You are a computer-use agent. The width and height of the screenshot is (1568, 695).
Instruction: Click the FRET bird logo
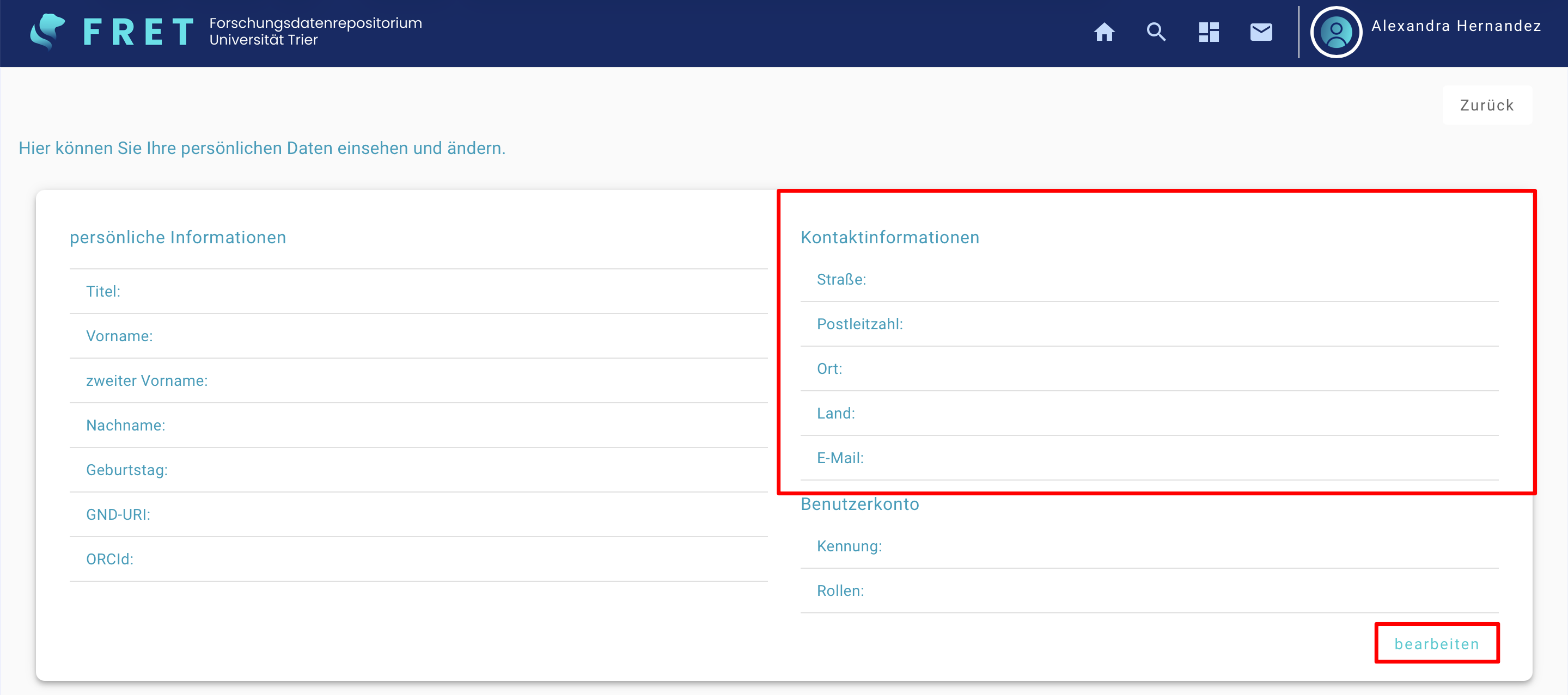click(x=47, y=32)
